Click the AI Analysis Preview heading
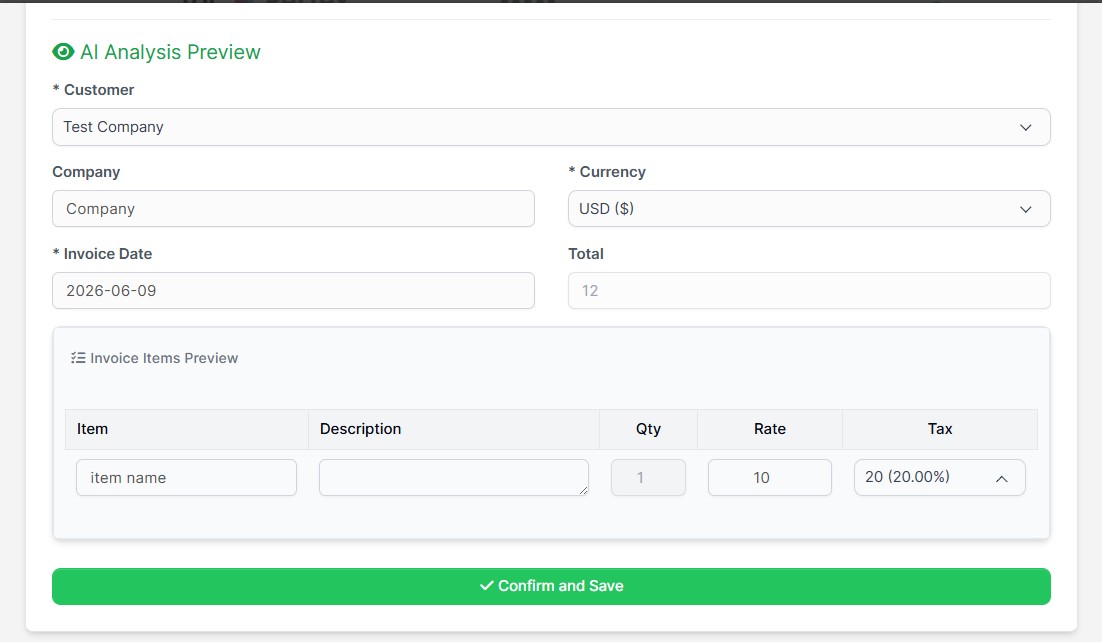Screen dimensions: 1102x642 pyautogui.click(x=170, y=52)
